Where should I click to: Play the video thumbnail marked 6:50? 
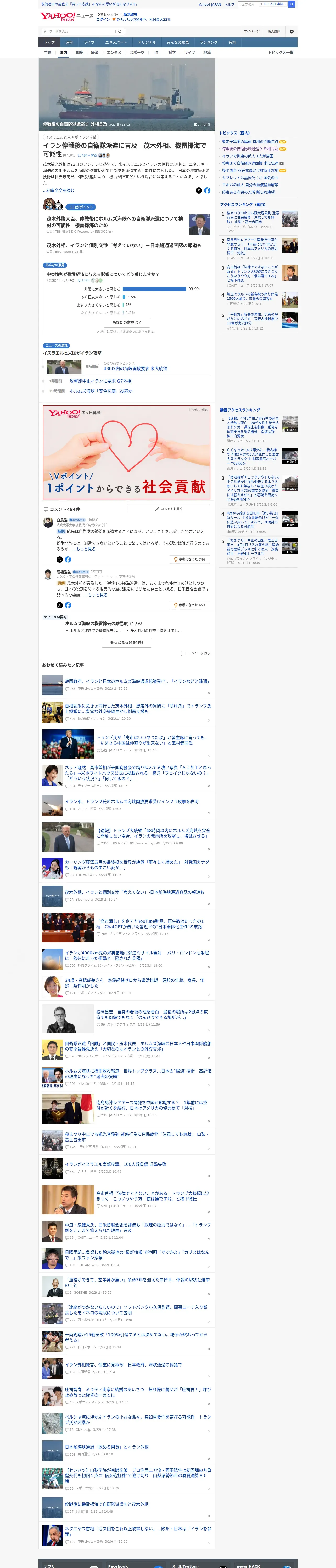(290, 519)
